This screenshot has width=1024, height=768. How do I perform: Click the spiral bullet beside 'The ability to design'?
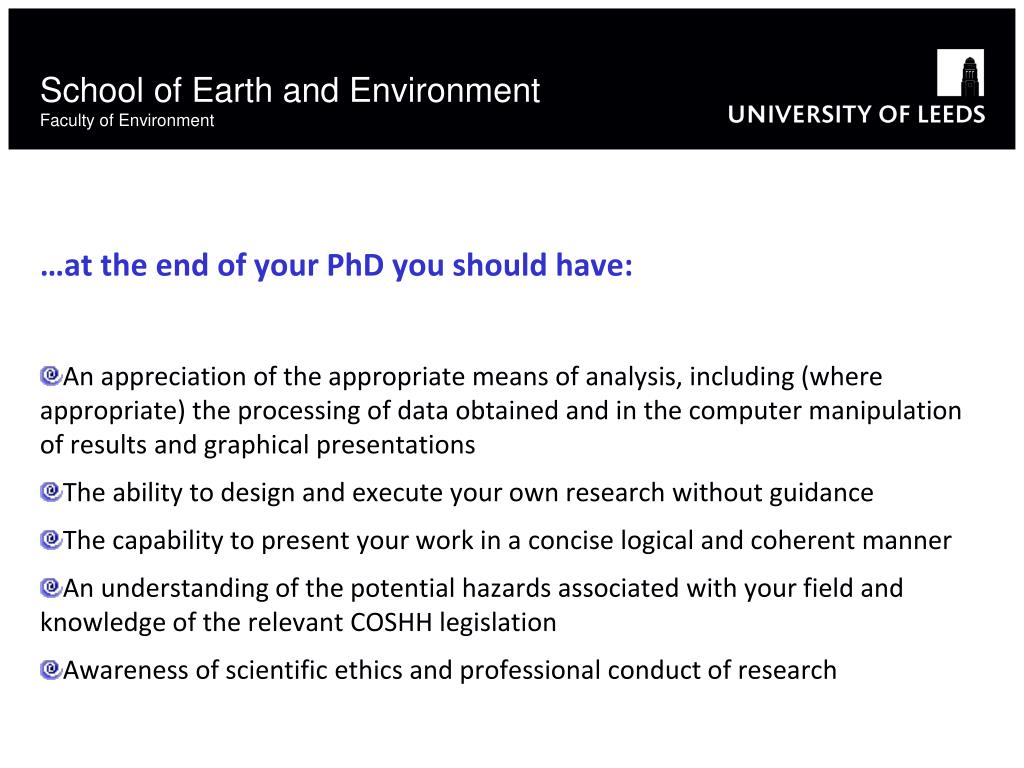[x=51, y=491]
